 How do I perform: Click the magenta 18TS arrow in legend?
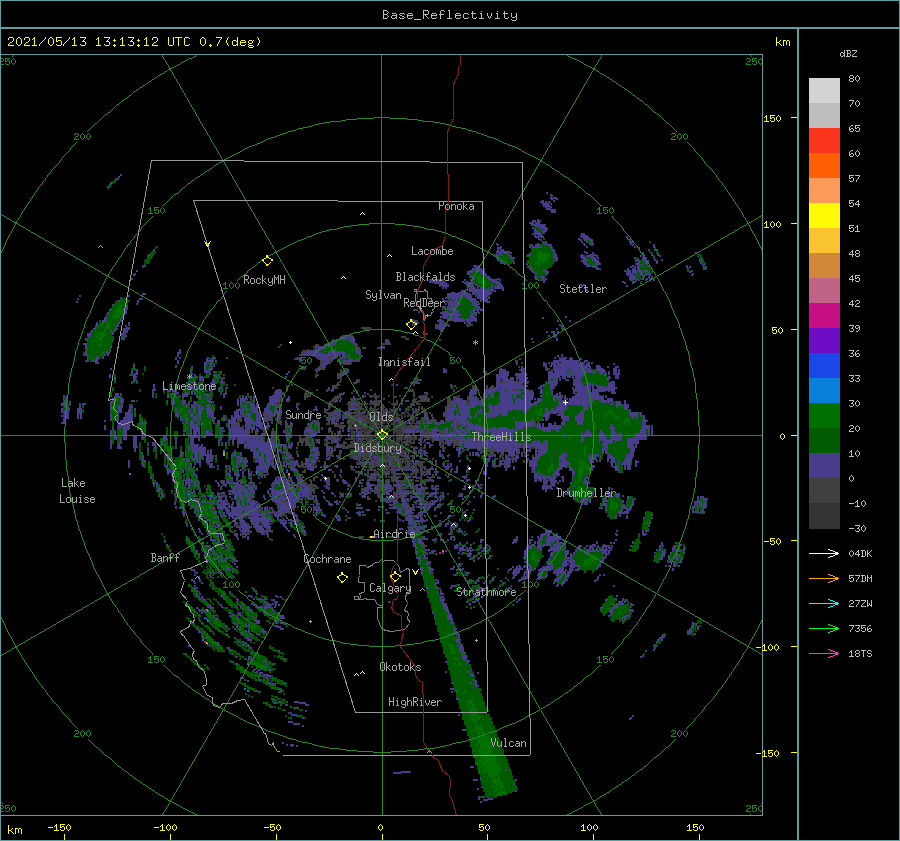click(824, 653)
